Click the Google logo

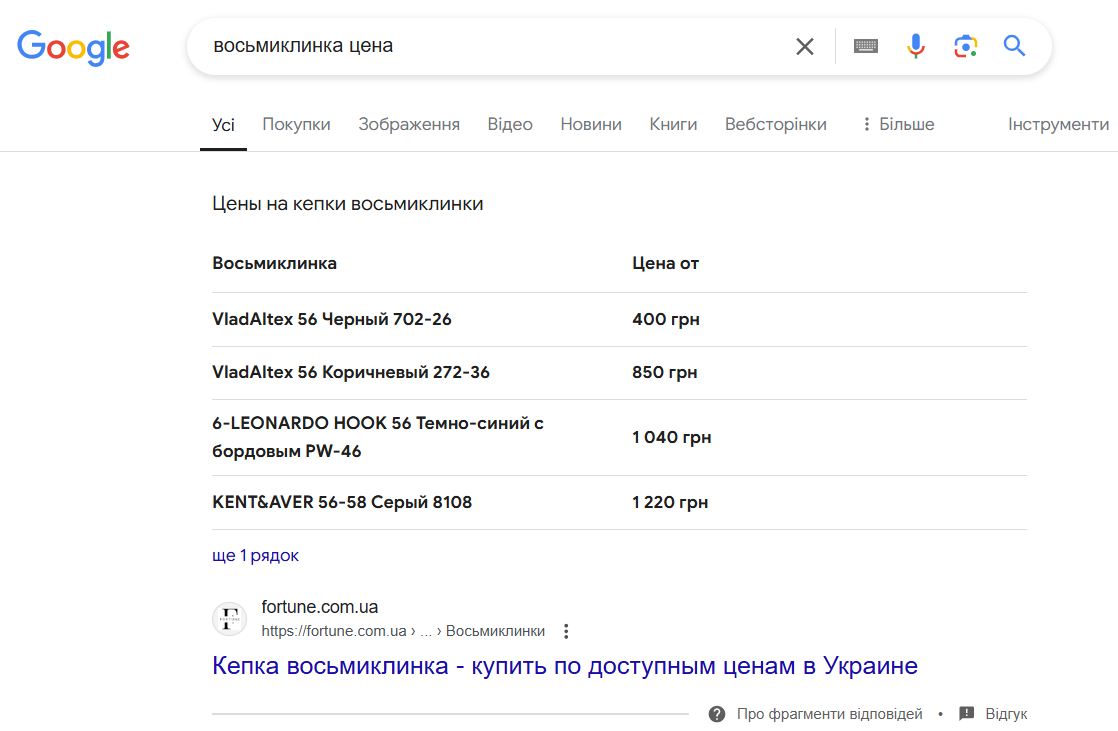click(x=73, y=47)
